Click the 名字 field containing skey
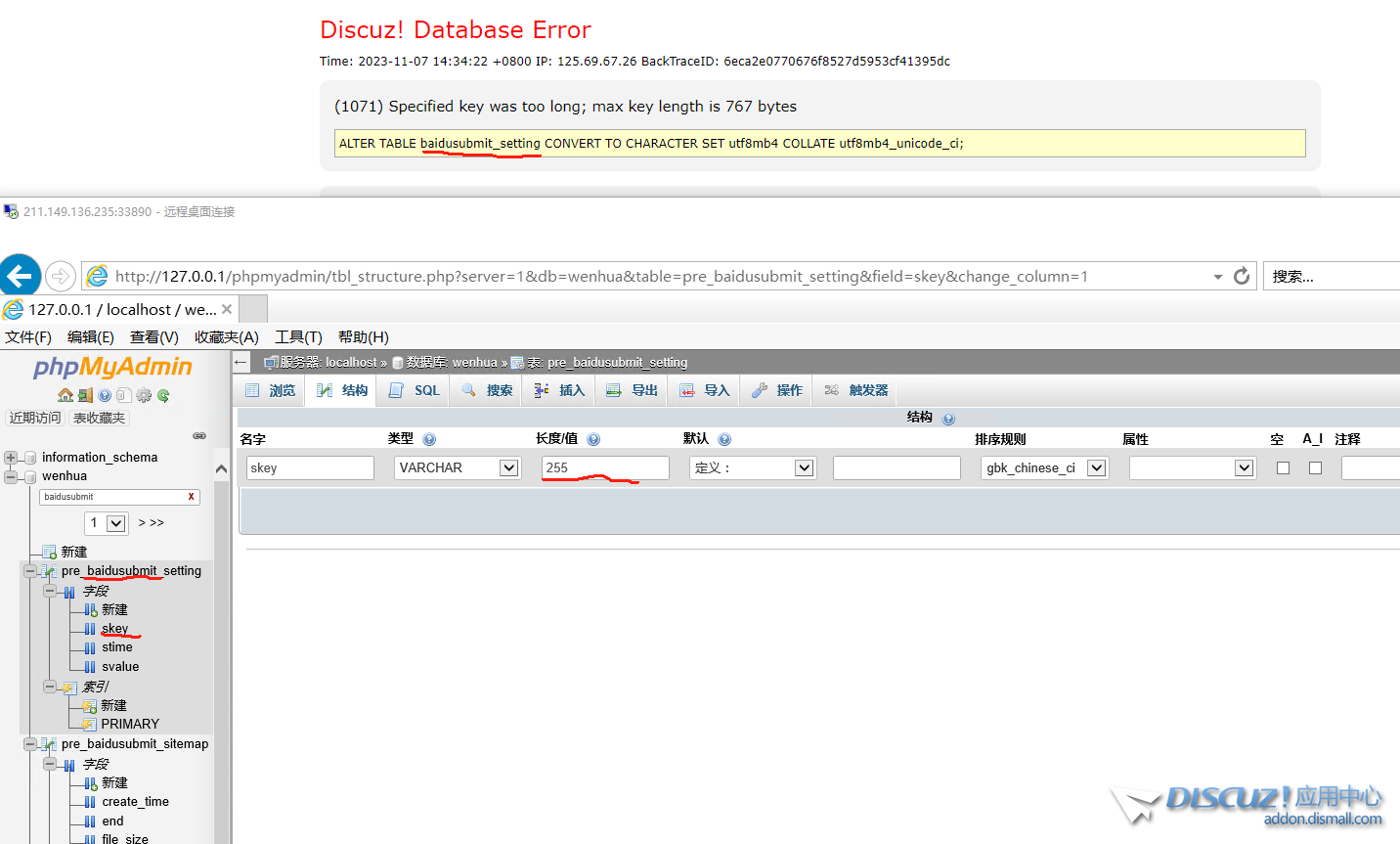 point(310,468)
